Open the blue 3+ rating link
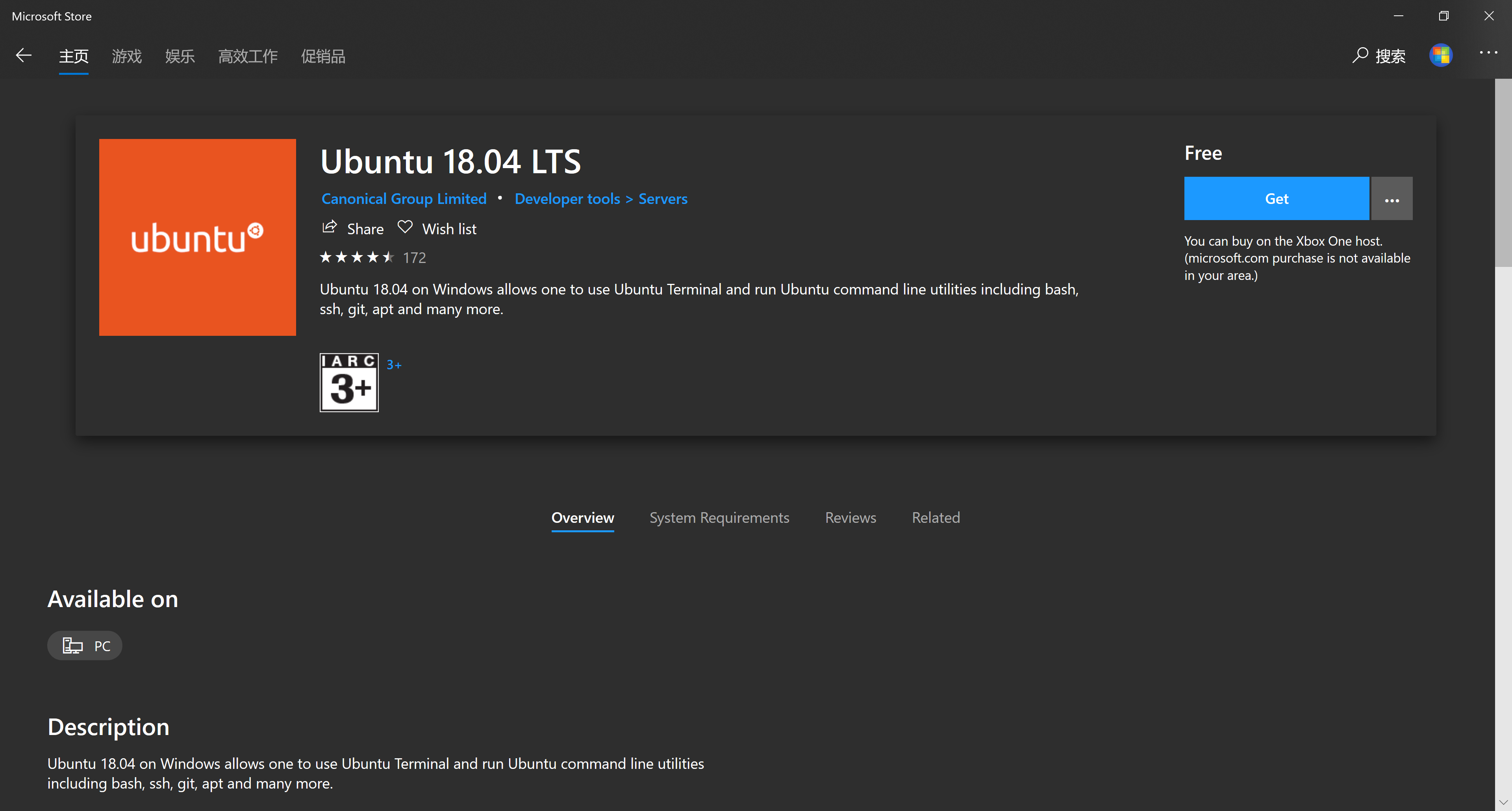The image size is (1512, 811). point(394,365)
